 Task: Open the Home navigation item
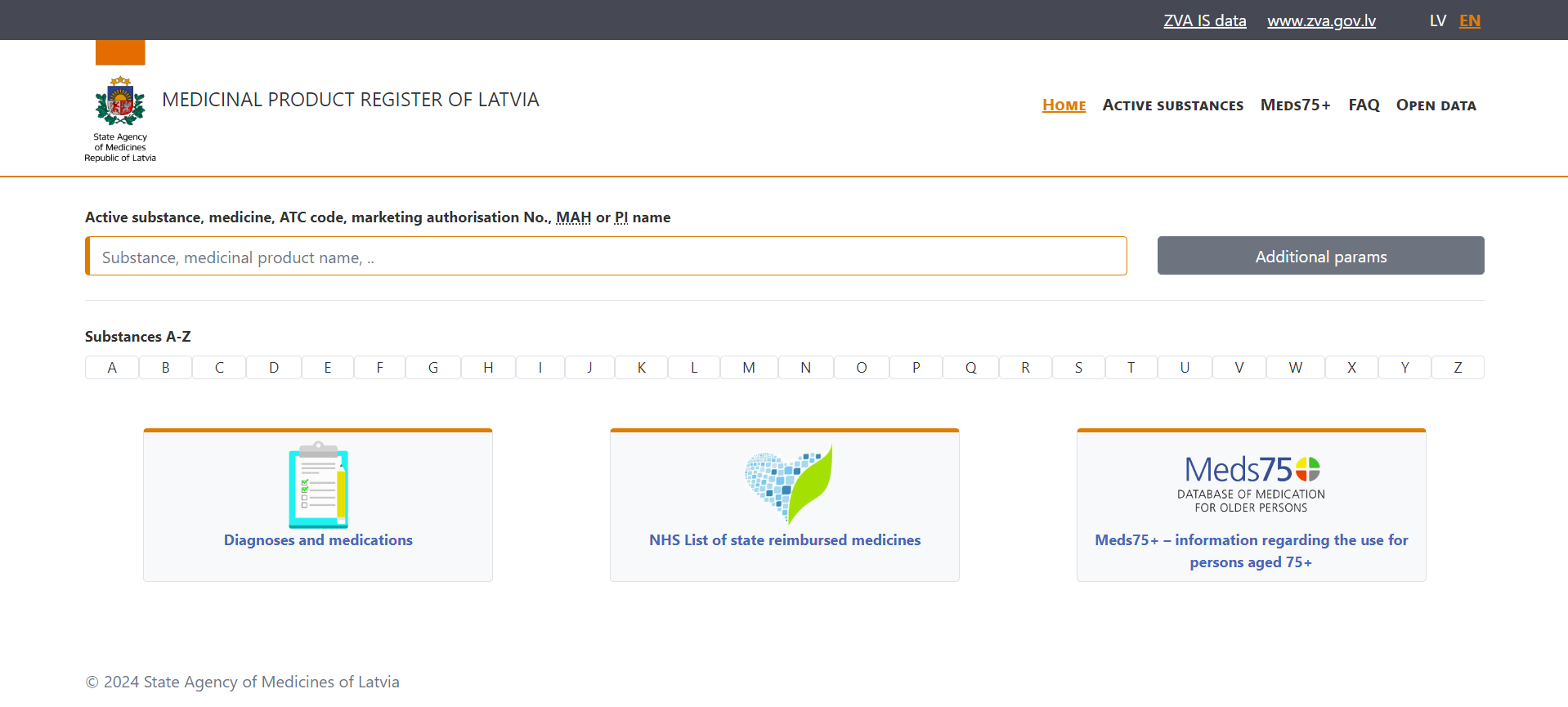tap(1064, 105)
